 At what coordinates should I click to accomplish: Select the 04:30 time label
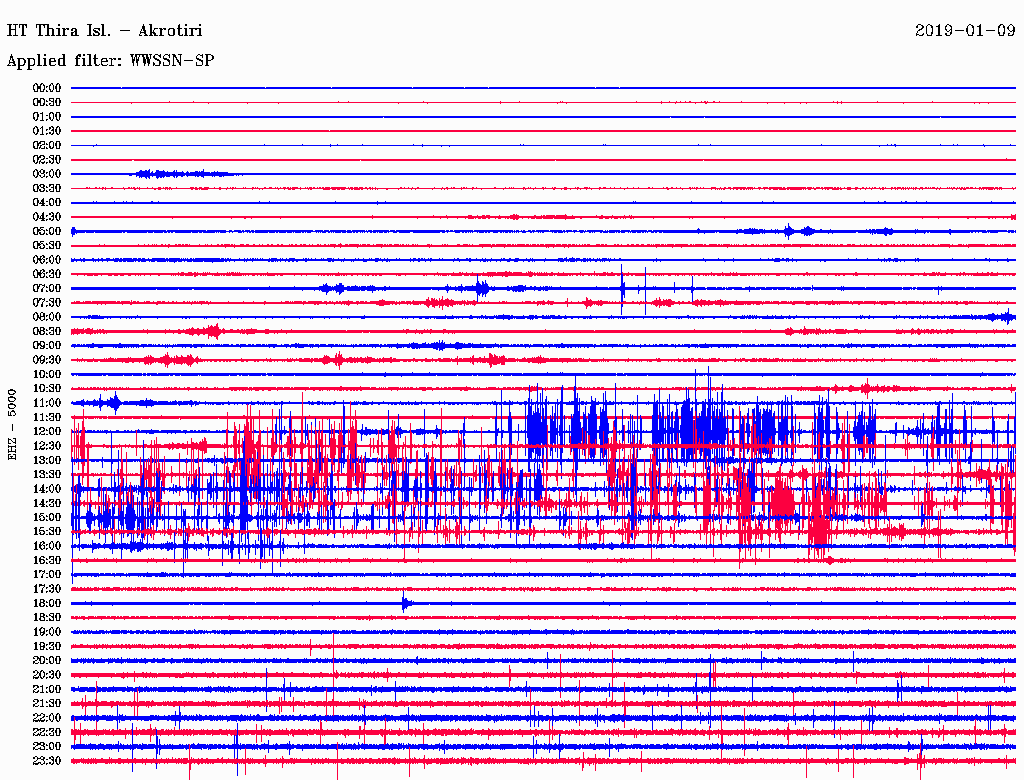tap(46, 217)
